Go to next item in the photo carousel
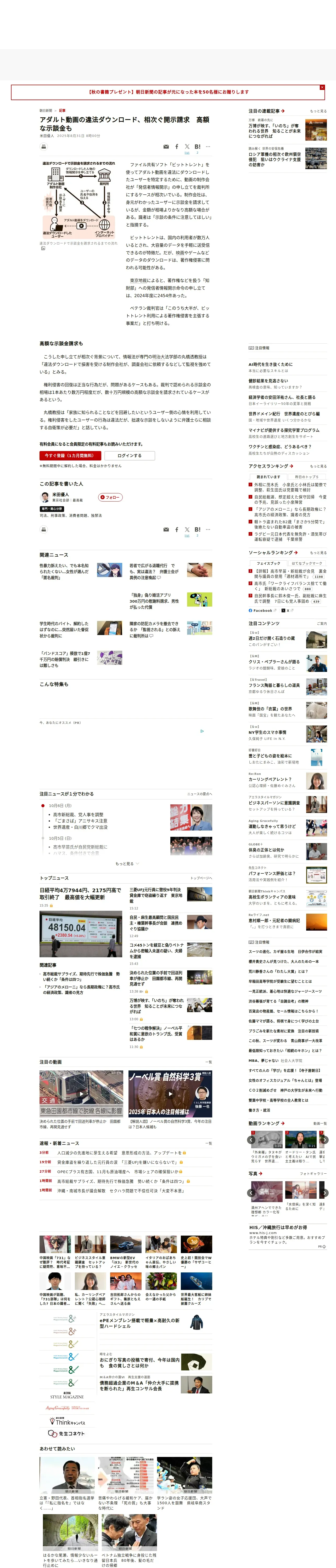Image resolution: width=336 pixels, height=1568 pixels. [x=324, y=1192]
